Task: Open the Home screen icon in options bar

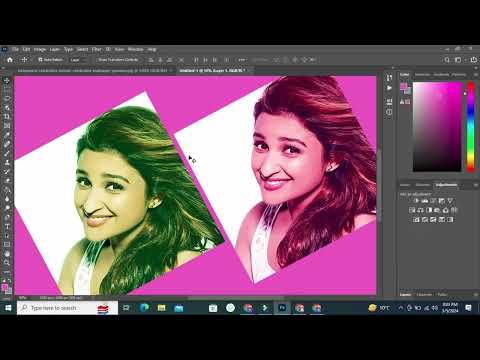Action: tap(10, 60)
